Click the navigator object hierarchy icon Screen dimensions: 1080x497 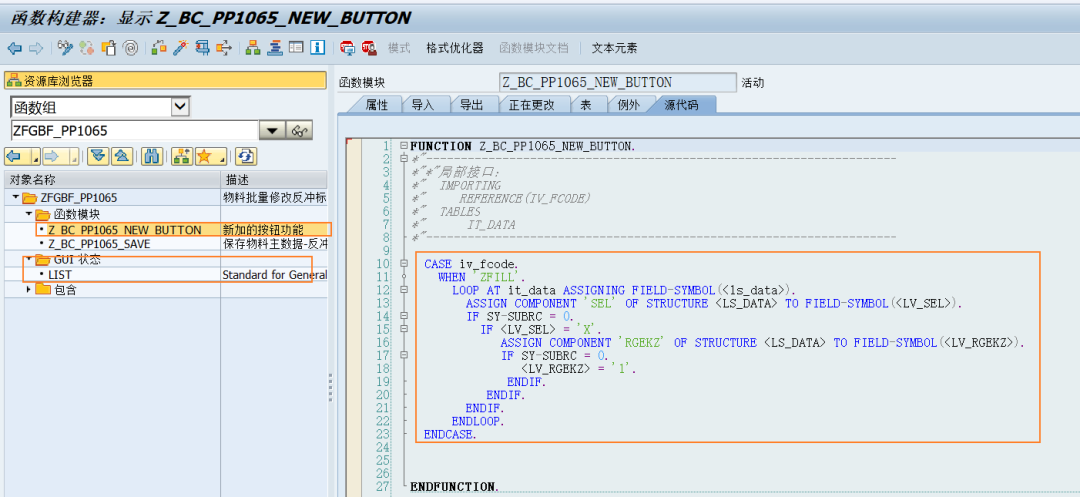(x=182, y=156)
